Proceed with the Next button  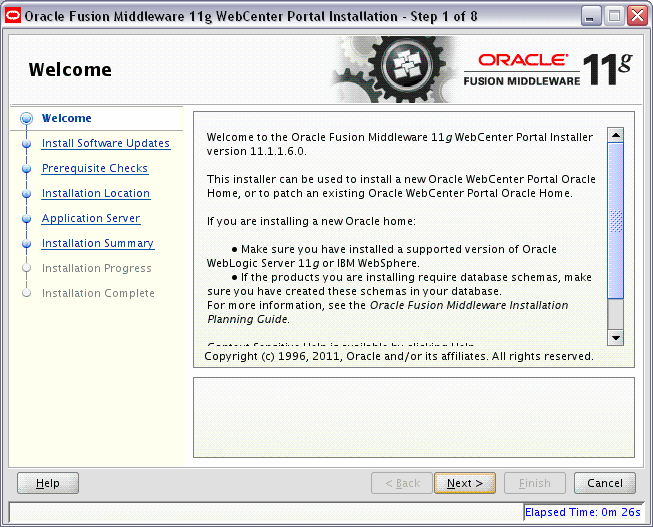tap(465, 483)
